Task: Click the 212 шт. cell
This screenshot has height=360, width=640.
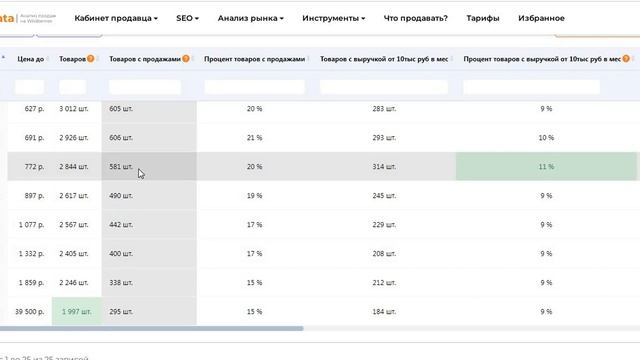Action: click(x=384, y=283)
